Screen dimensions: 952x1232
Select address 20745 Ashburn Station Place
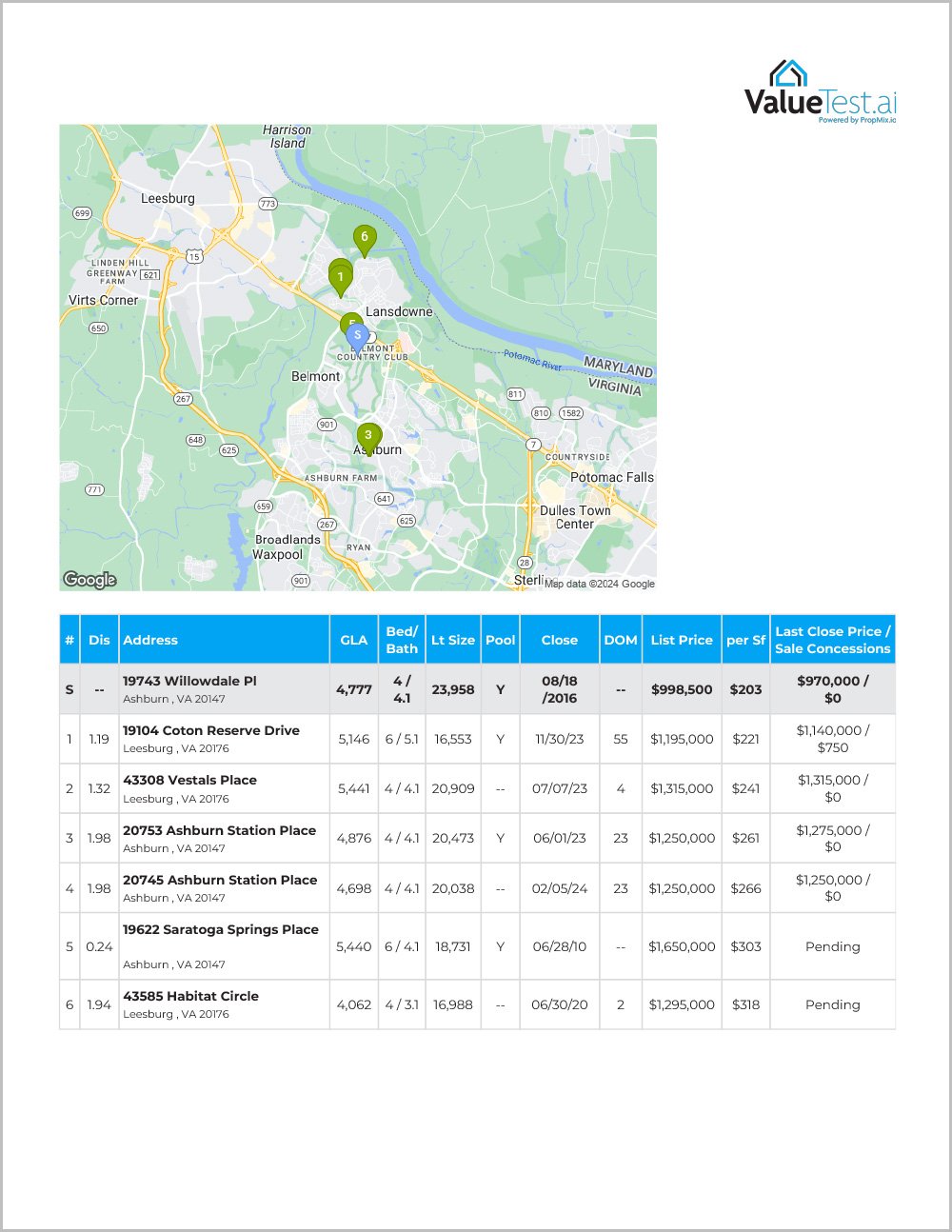tap(220, 880)
